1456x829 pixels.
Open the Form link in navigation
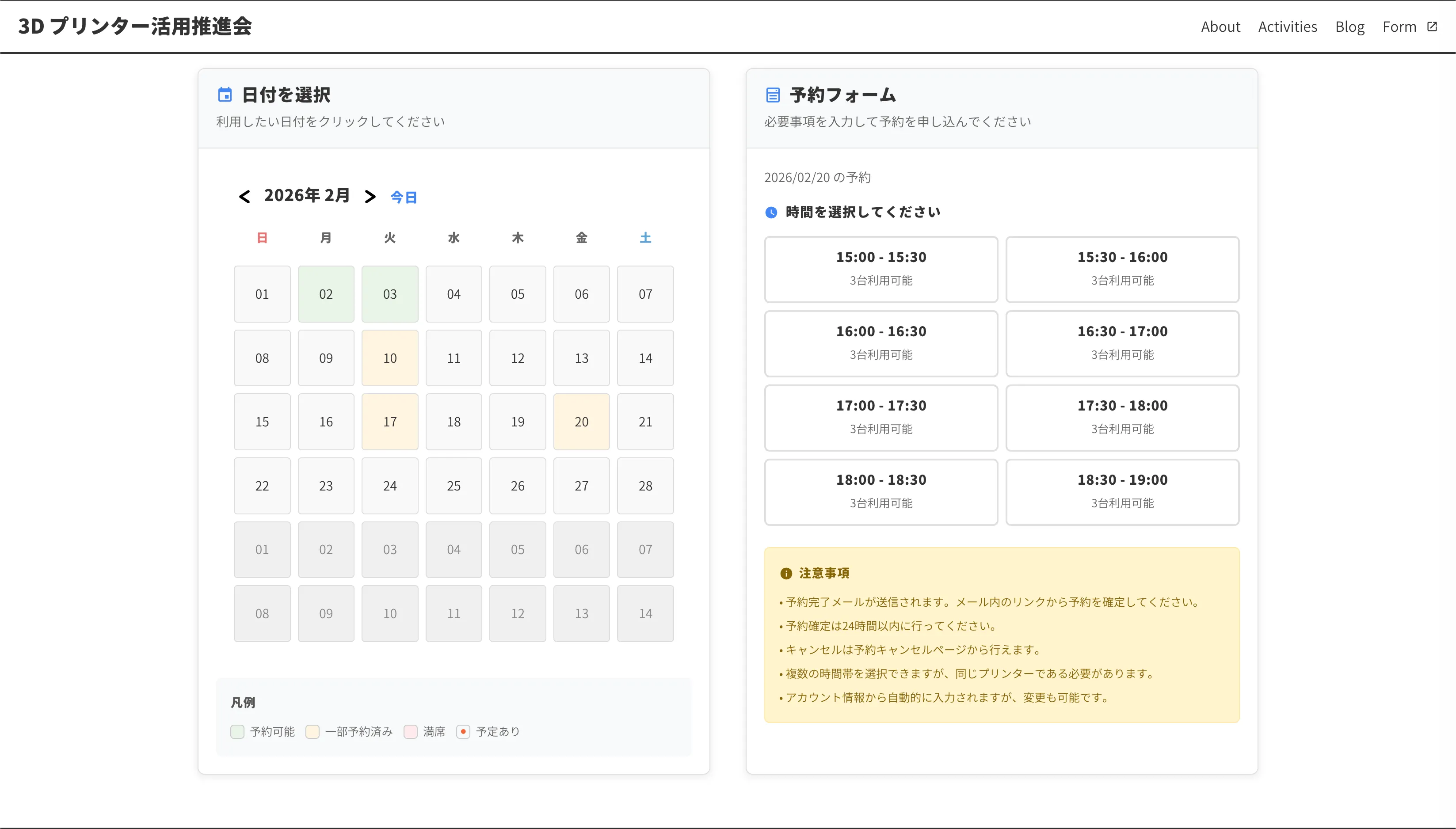[1399, 27]
